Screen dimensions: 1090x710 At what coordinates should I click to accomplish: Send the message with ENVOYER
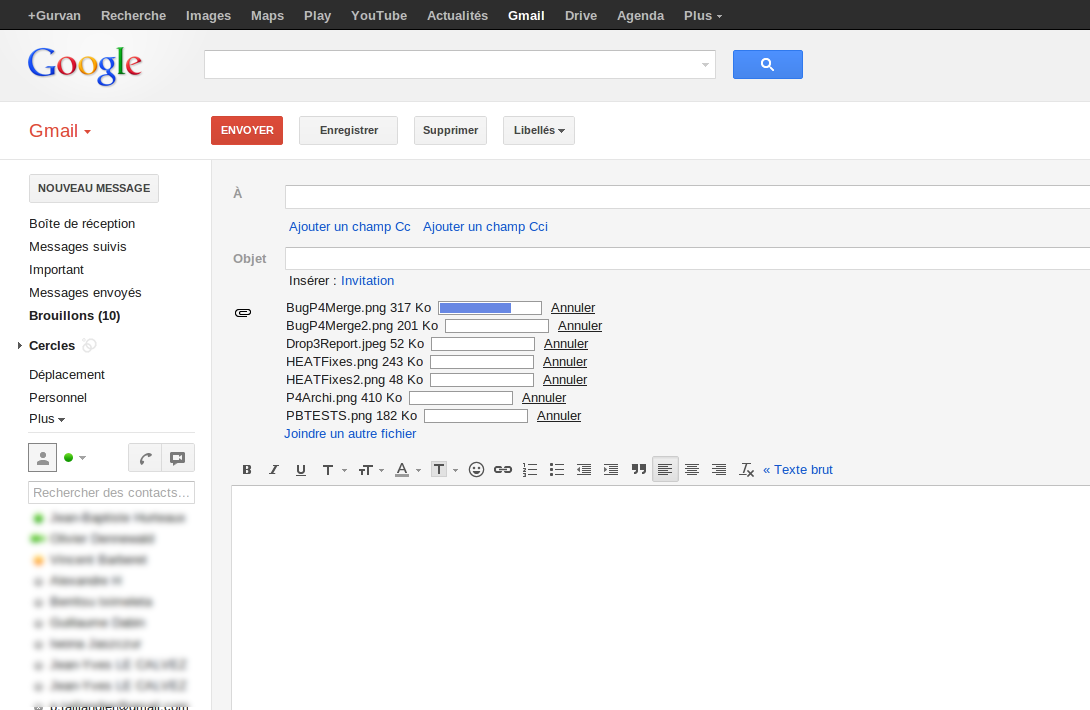pos(247,131)
